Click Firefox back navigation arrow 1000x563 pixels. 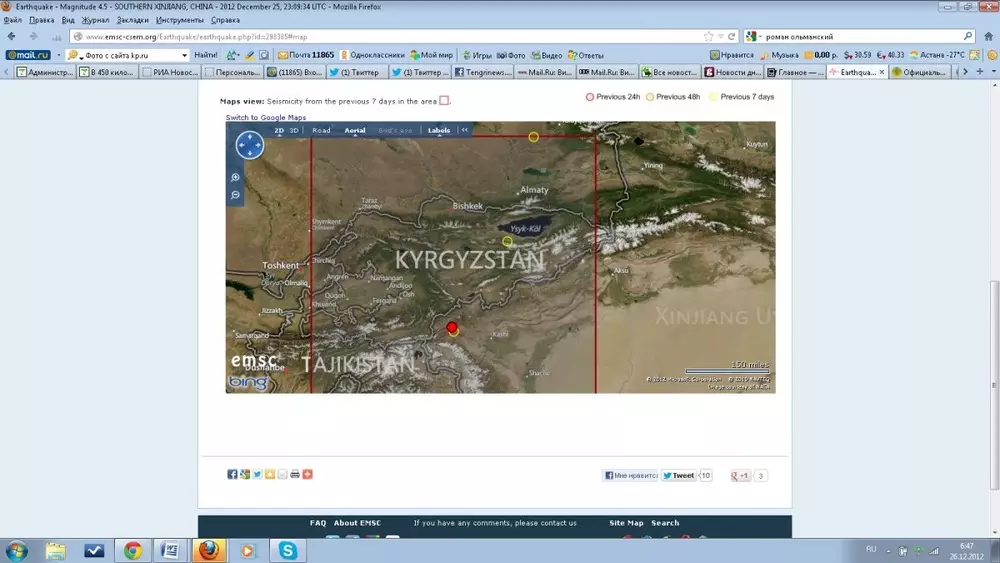point(13,36)
